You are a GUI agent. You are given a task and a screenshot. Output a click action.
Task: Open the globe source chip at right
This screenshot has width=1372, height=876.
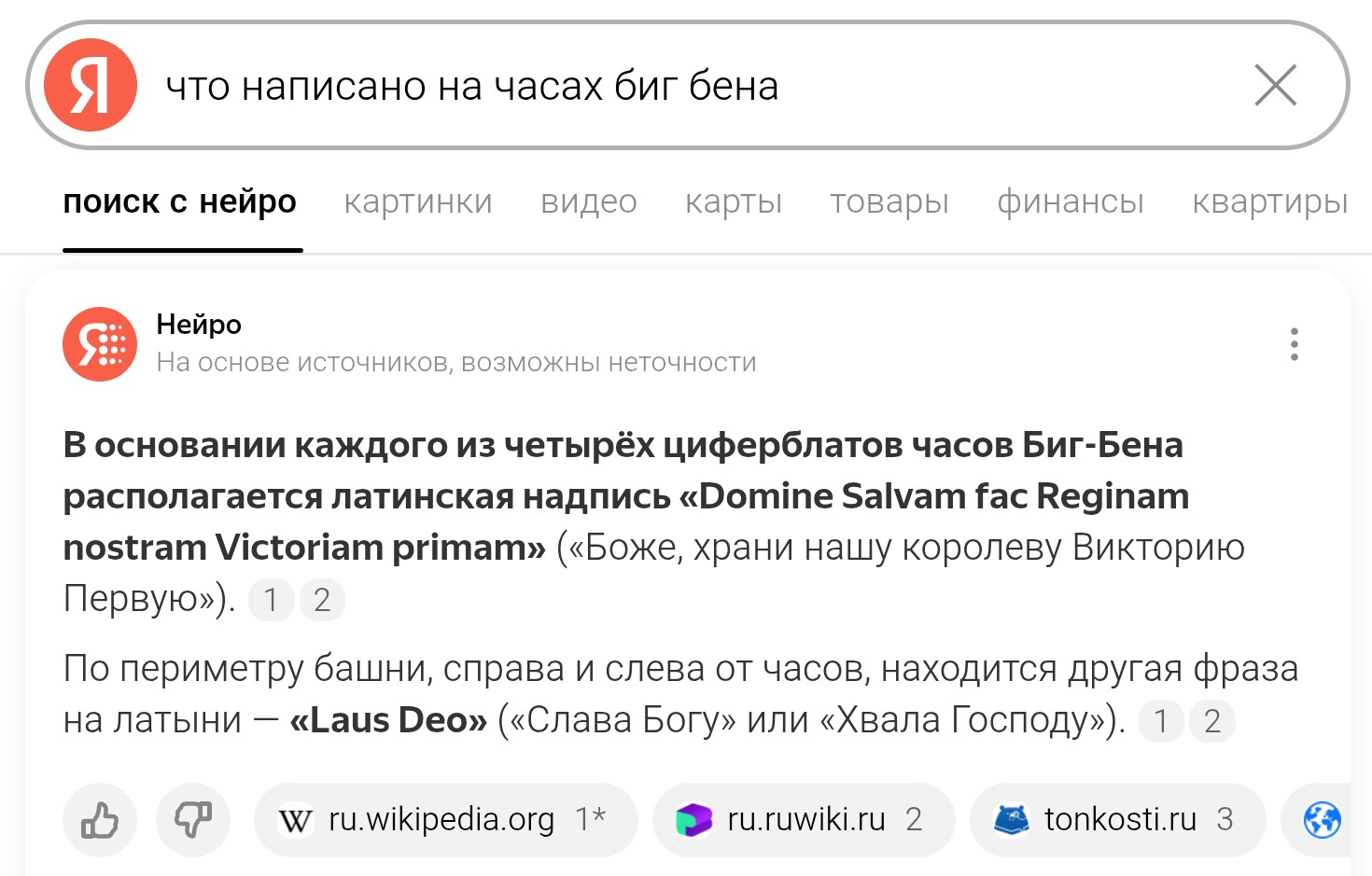(1323, 820)
